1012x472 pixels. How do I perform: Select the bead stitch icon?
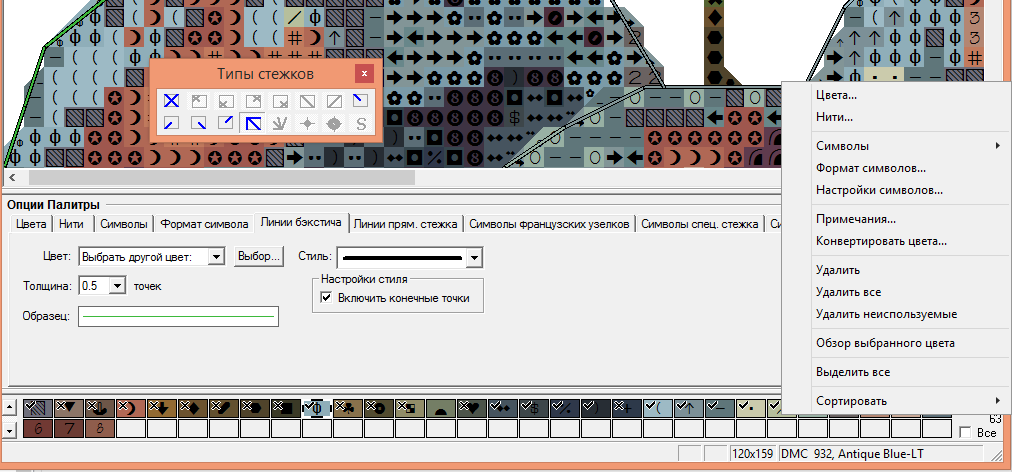pyautogui.click(x=334, y=123)
